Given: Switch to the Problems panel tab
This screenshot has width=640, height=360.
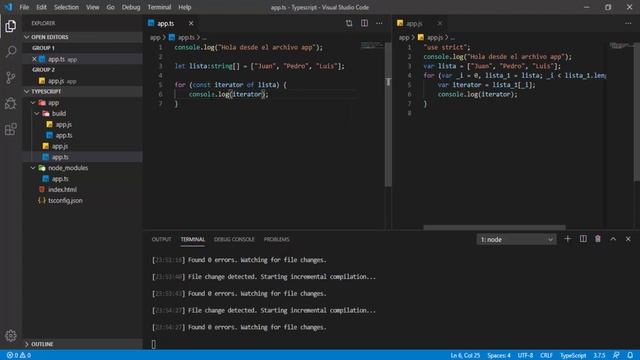Looking at the screenshot, I should pos(276,240).
